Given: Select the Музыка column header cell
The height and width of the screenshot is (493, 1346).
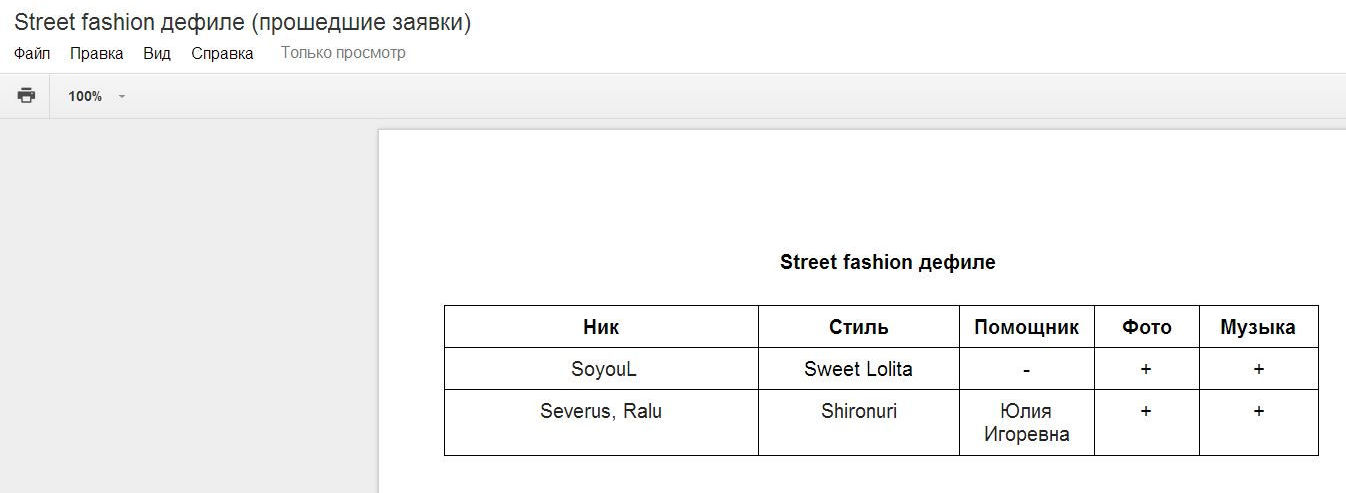Looking at the screenshot, I should [x=1257, y=327].
